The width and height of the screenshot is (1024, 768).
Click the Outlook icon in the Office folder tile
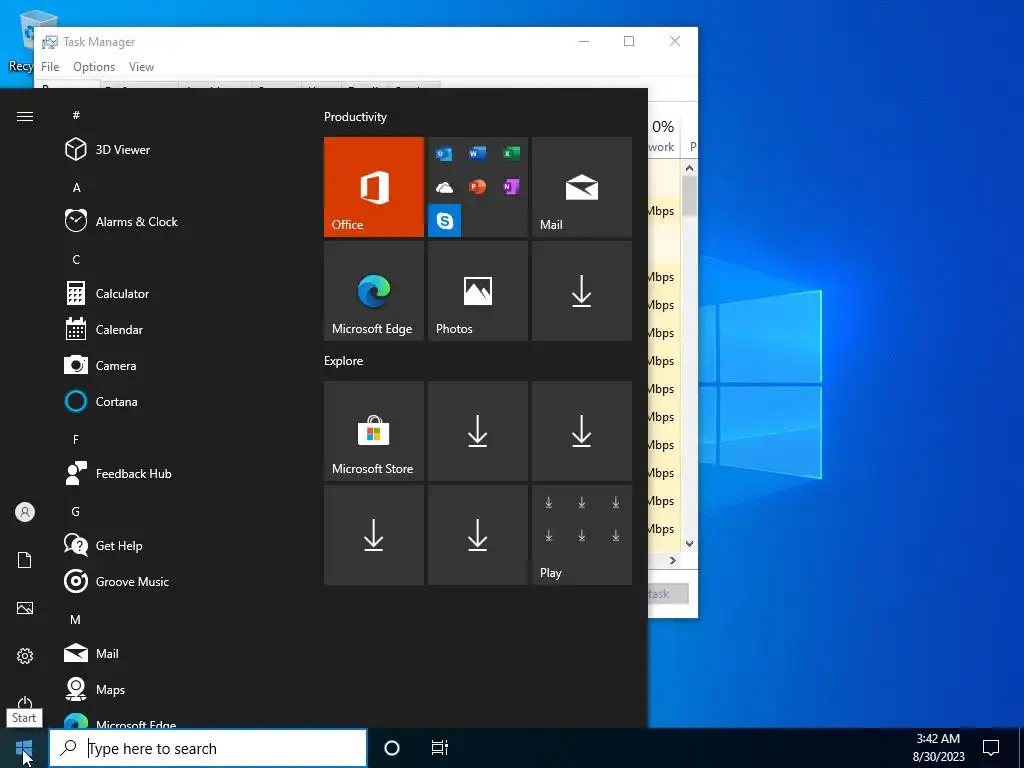(x=444, y=153)
